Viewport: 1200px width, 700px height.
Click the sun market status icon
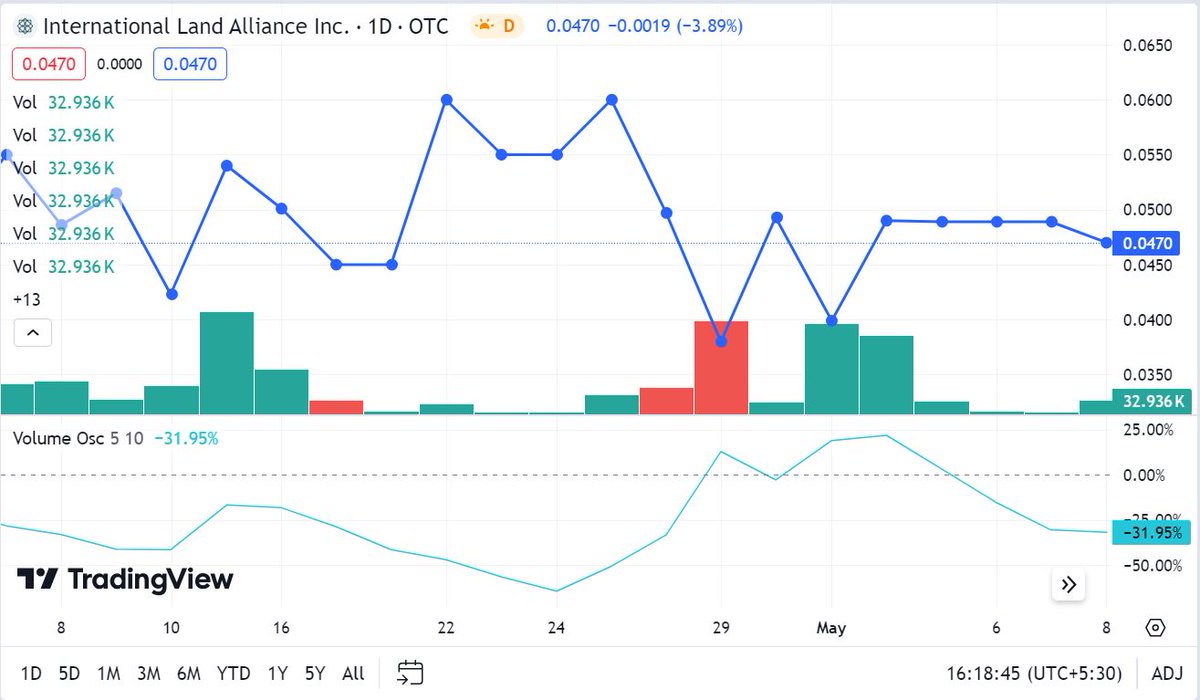coord(482,26)
